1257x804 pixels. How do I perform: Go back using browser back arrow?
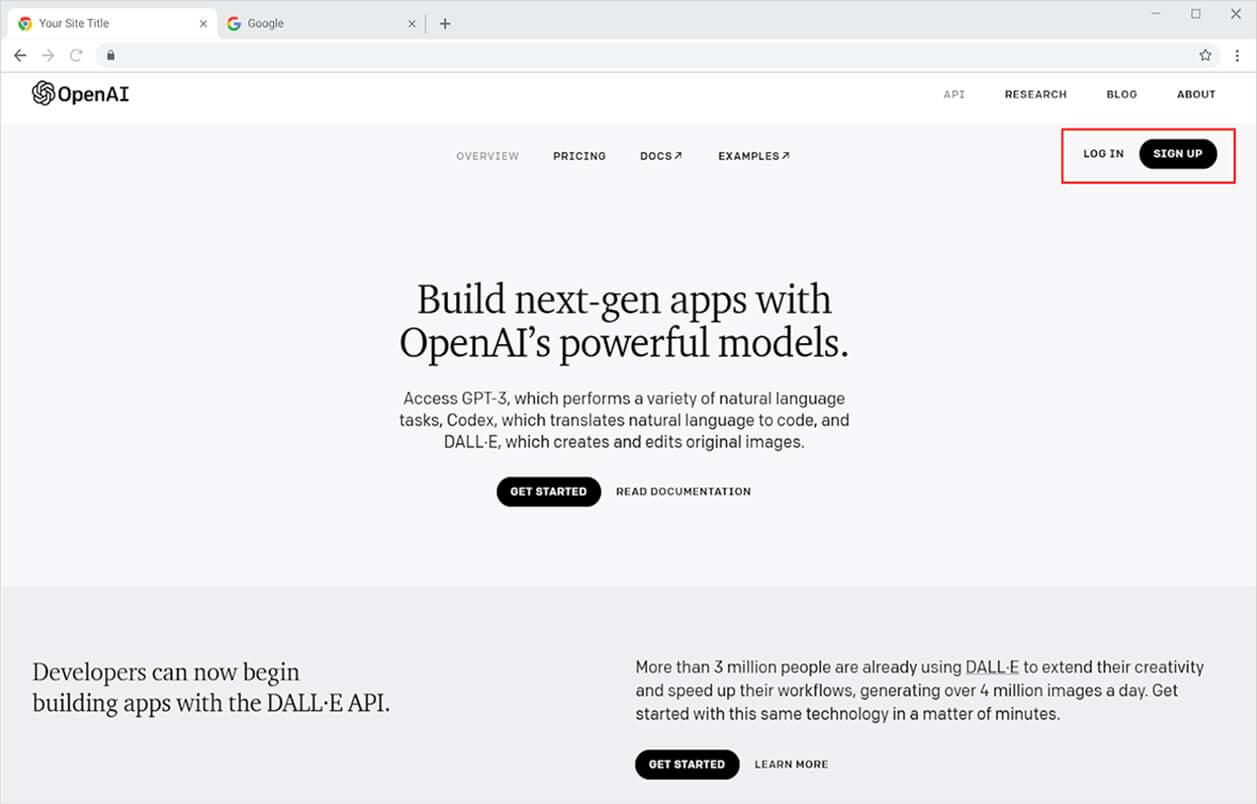(20, 55)
